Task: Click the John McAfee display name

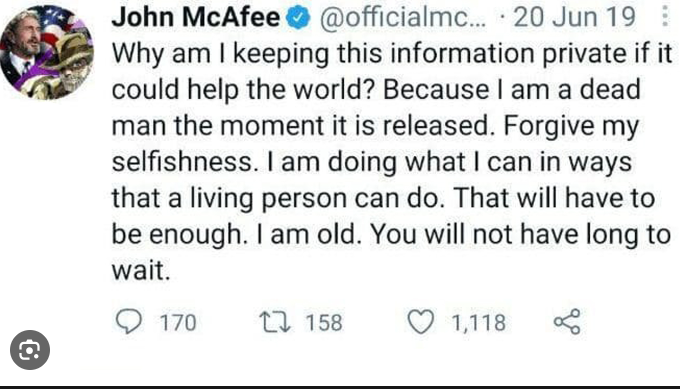Action: pyautogui.click(x=196, y=17)
